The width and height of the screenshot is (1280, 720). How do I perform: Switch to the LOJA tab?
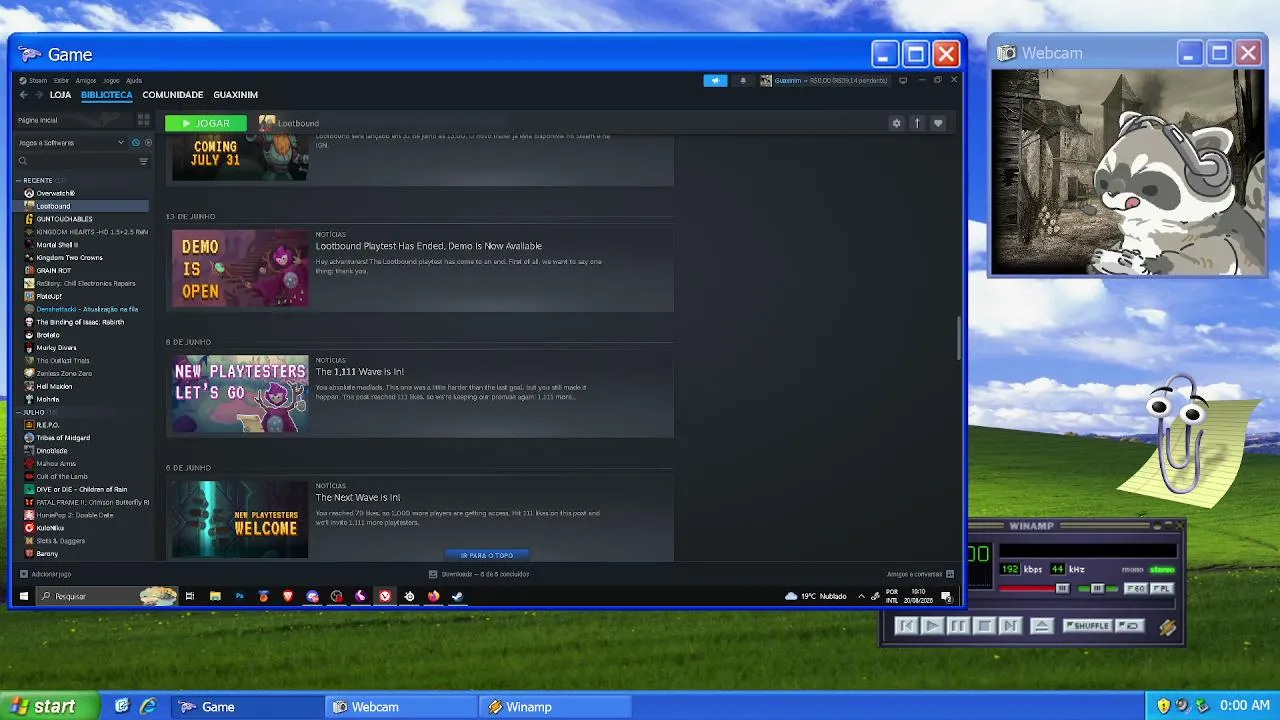point(61,95)
